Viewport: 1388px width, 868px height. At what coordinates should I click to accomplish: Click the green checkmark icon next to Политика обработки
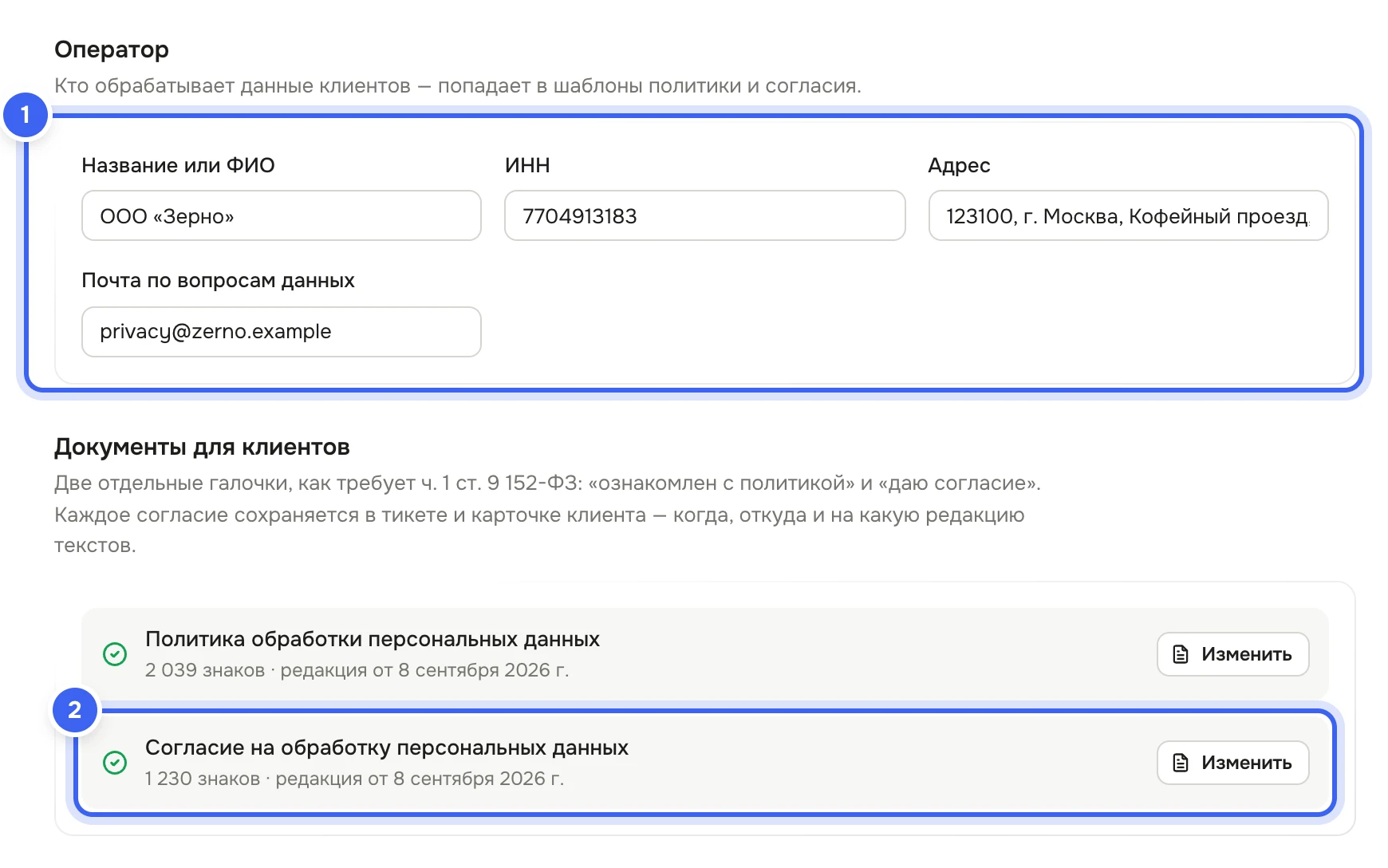point(115,654)
